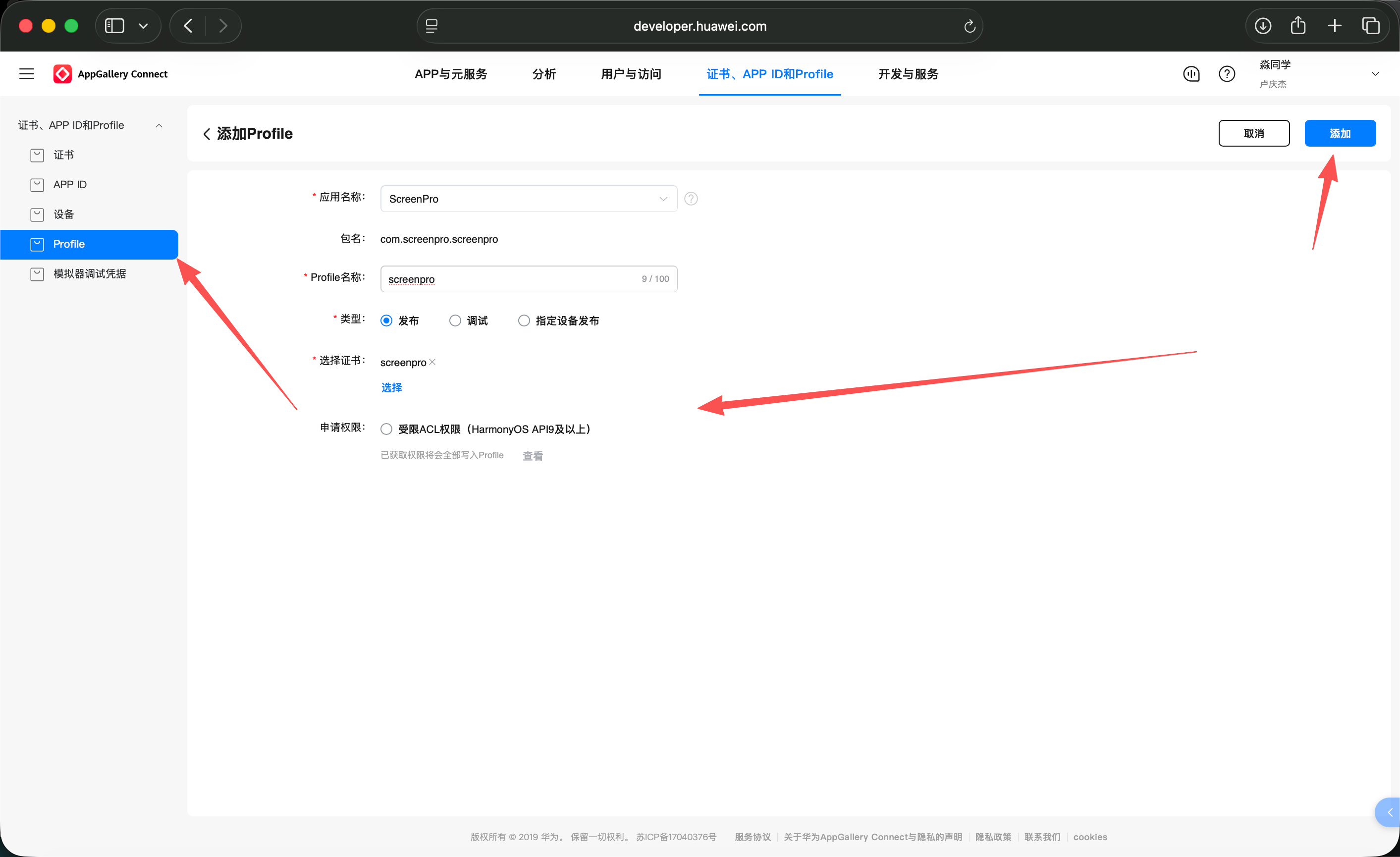1400x857 pixels.
Task: Click the 选择 certificate link
Action: pos(391,387)
